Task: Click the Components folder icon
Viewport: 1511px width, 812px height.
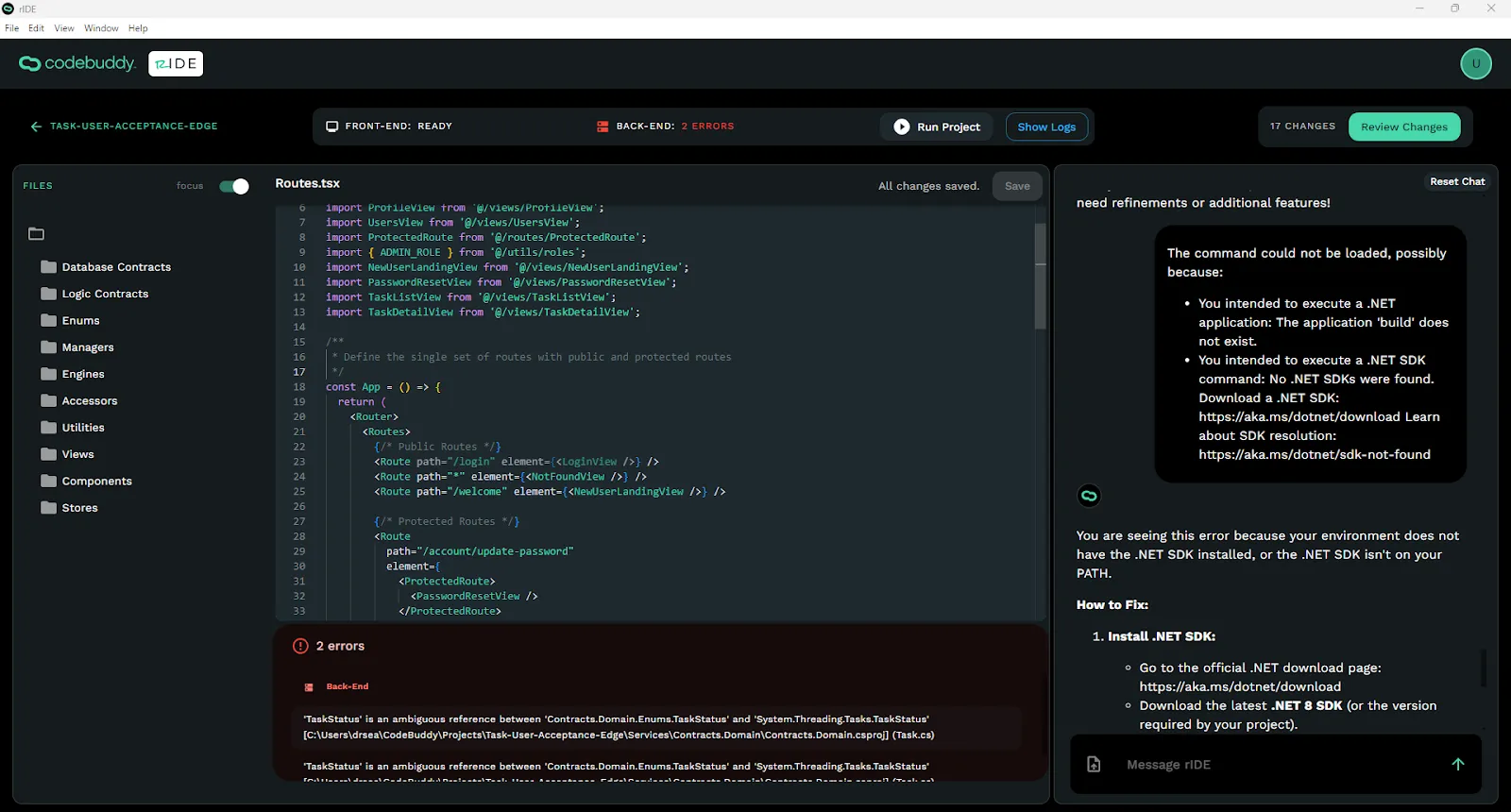Action: click(49, 481)
